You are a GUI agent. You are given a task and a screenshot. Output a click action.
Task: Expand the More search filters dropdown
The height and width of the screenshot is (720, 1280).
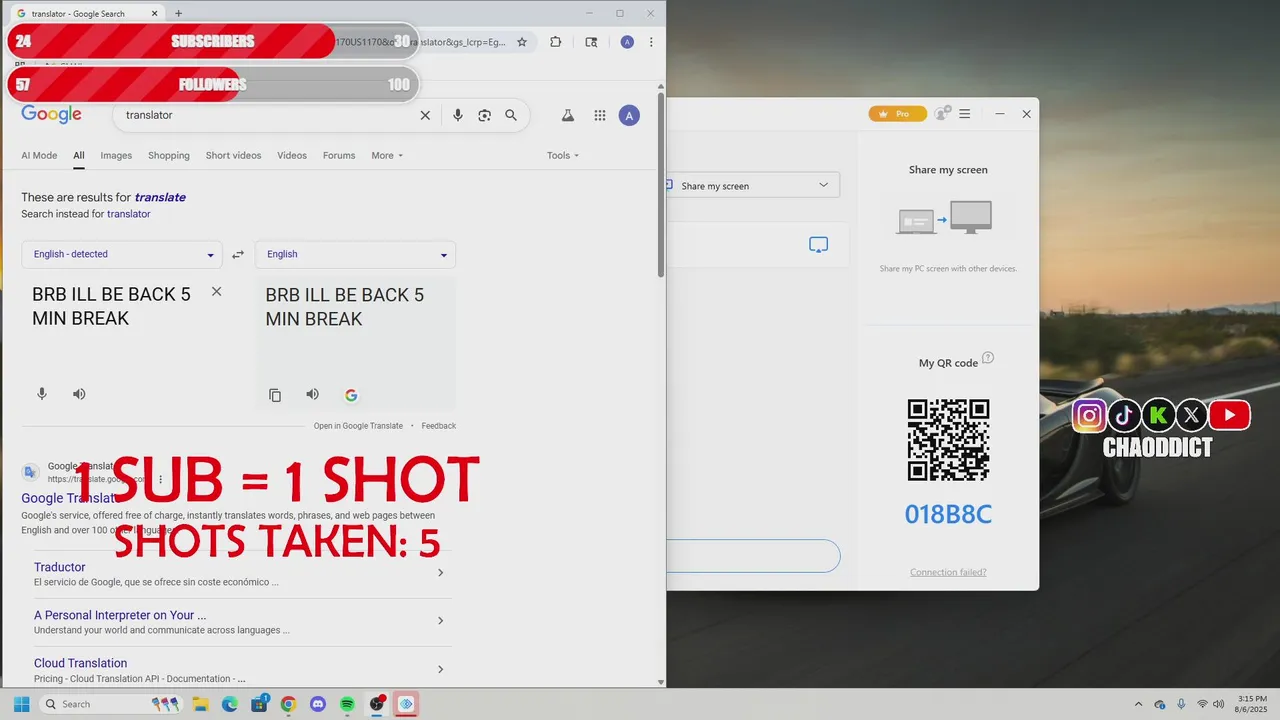[387, 155]
